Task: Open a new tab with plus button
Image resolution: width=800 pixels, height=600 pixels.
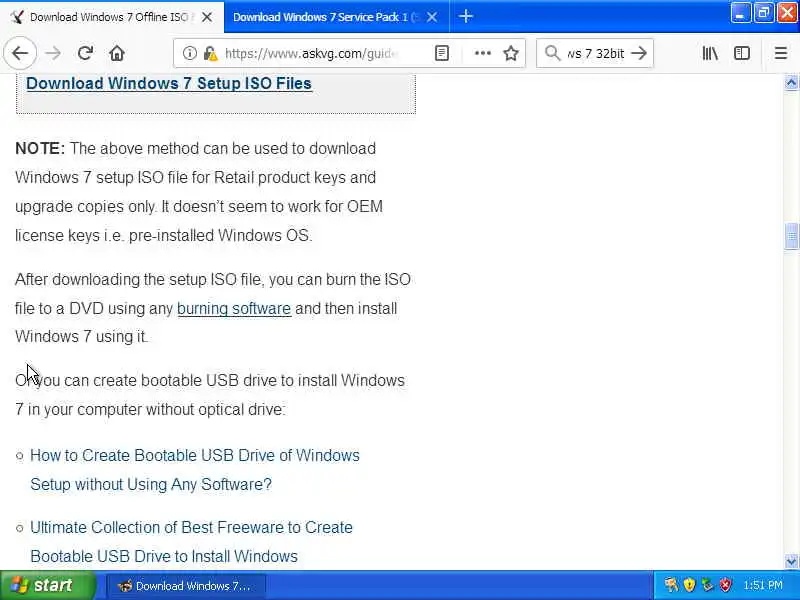Action: [x=465, y=17]
